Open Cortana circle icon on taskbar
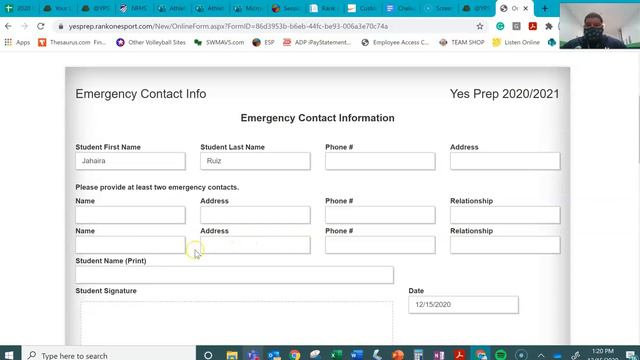The image size is (640, 360). 208,355
